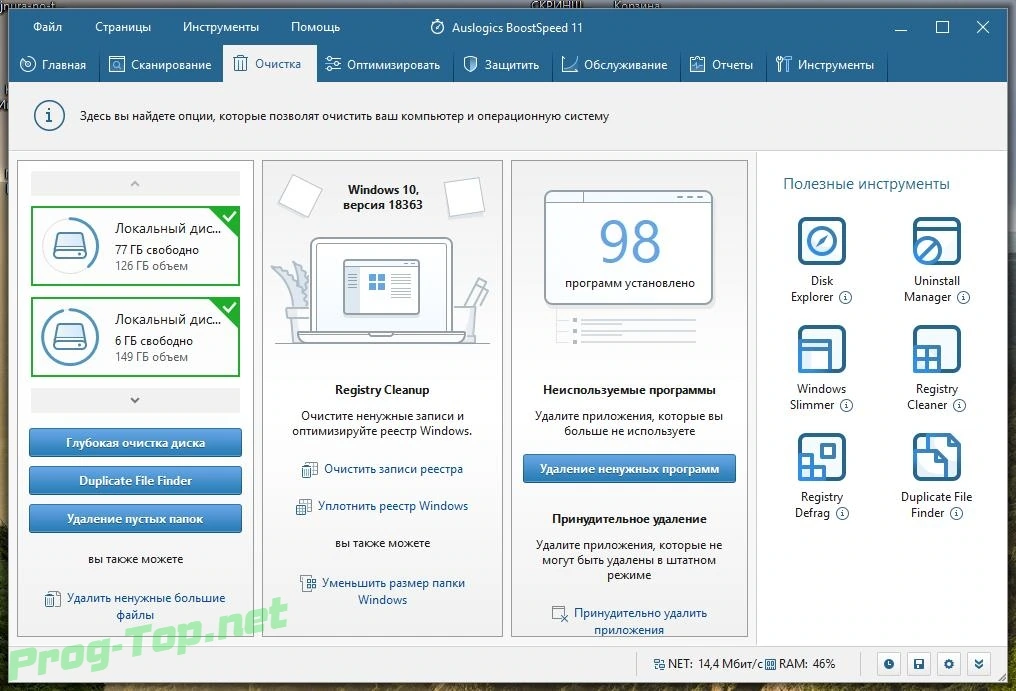Click the blue Duplicate File Finder button
1016x691 pixels.
[x=135, y=480]
